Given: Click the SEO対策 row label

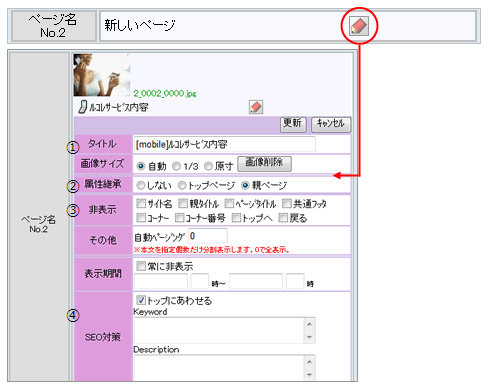Looking at the screenshot, I should (102, 337).
